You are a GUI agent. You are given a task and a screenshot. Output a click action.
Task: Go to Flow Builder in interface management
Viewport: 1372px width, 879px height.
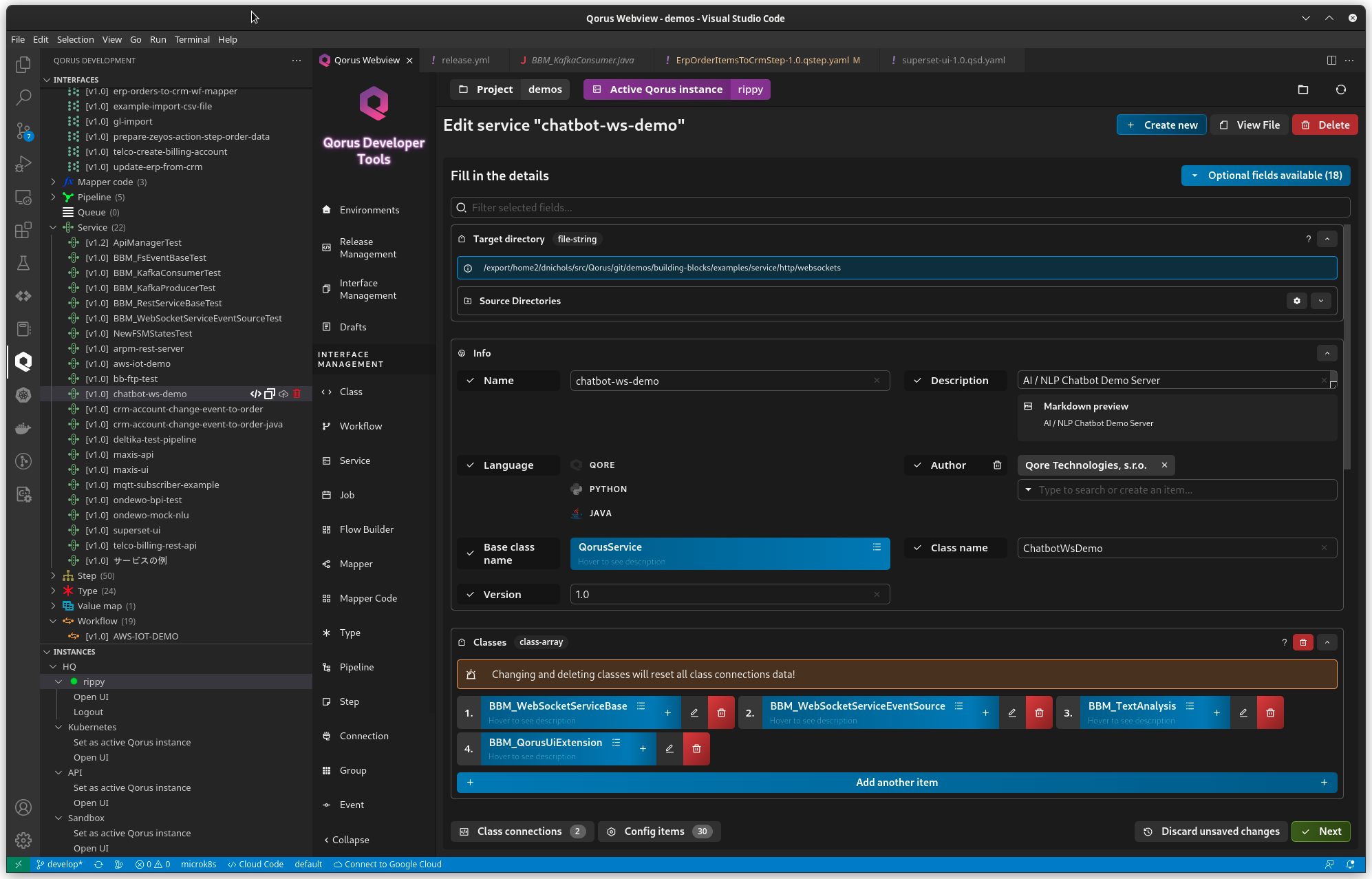pos(366,529)
